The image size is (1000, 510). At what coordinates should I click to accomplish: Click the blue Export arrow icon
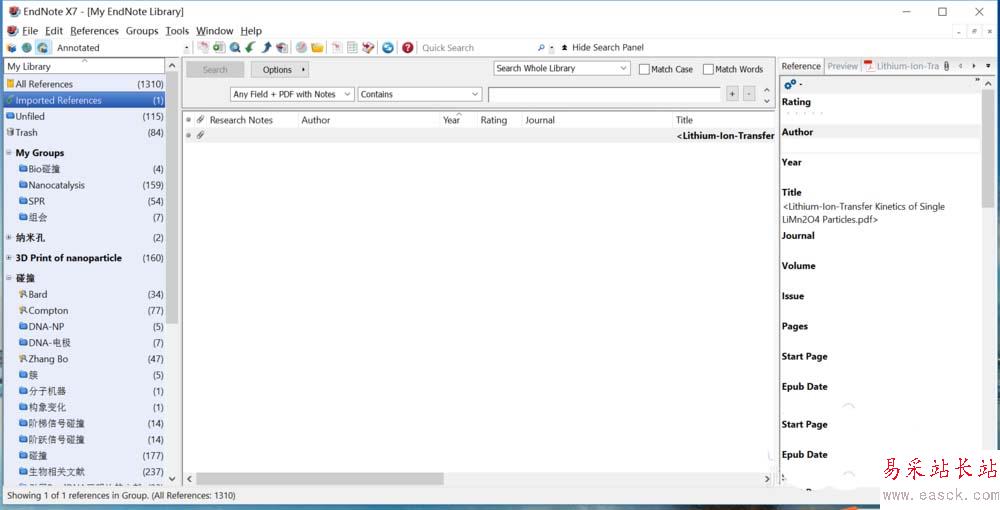tap(267, 47)
